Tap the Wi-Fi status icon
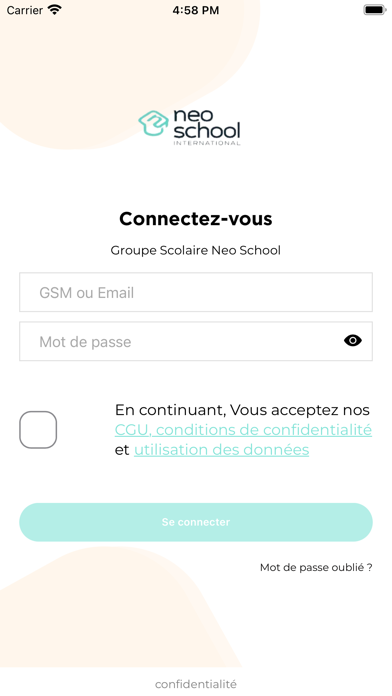This screenshot has width=392, height=696. click(55, 10)
